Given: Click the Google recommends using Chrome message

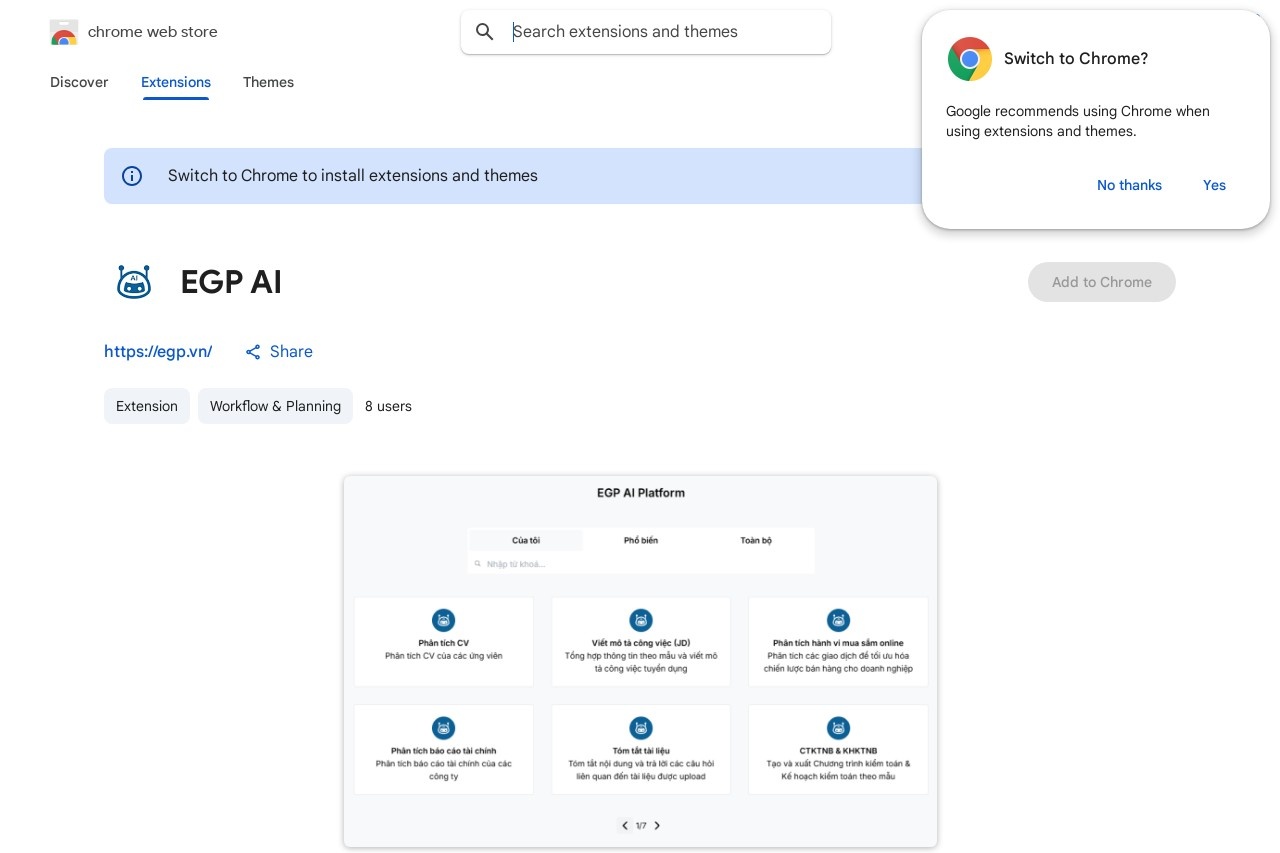Looking at the screenshot, I should click(1078, 121).
